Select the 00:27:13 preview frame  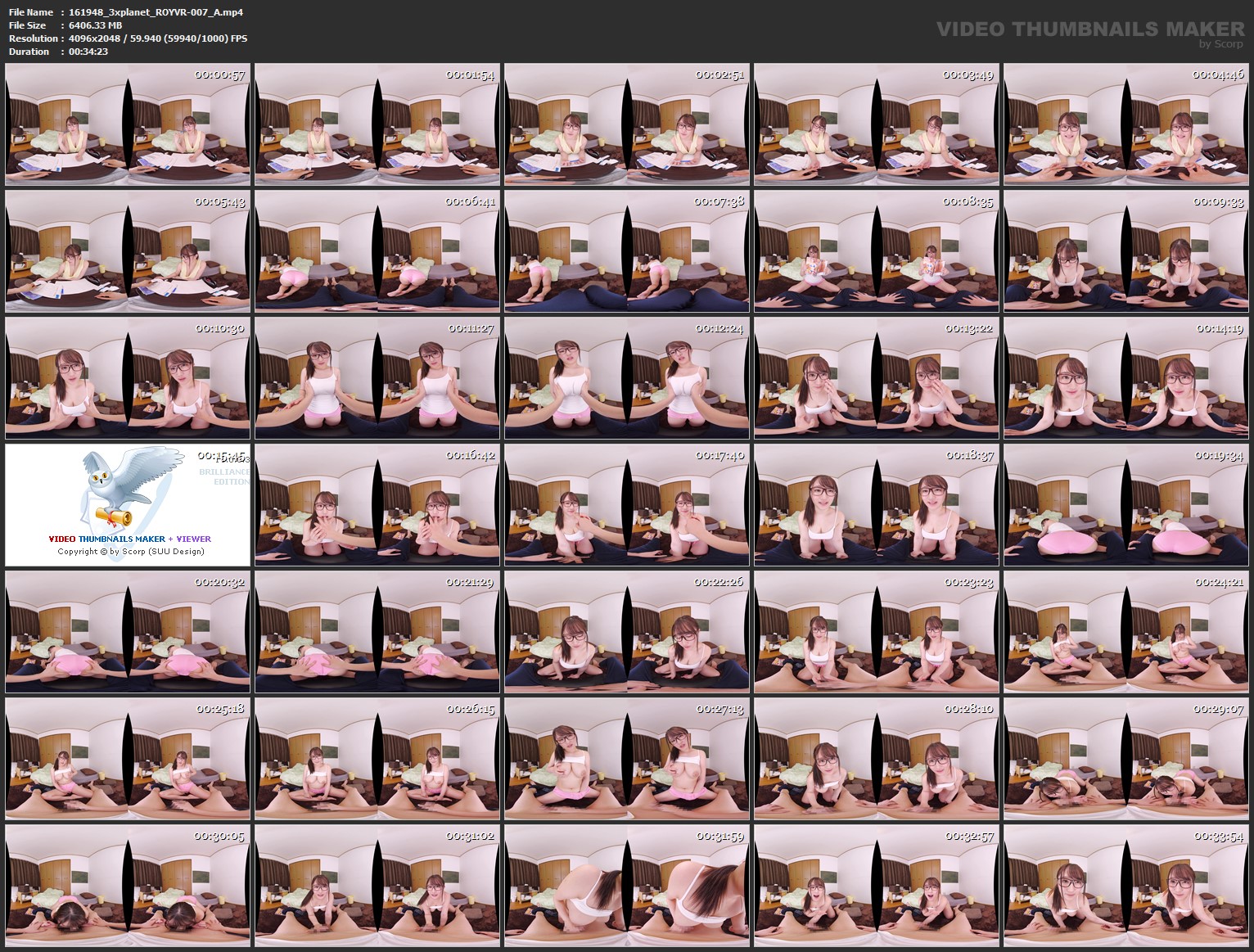coord(625,758)
